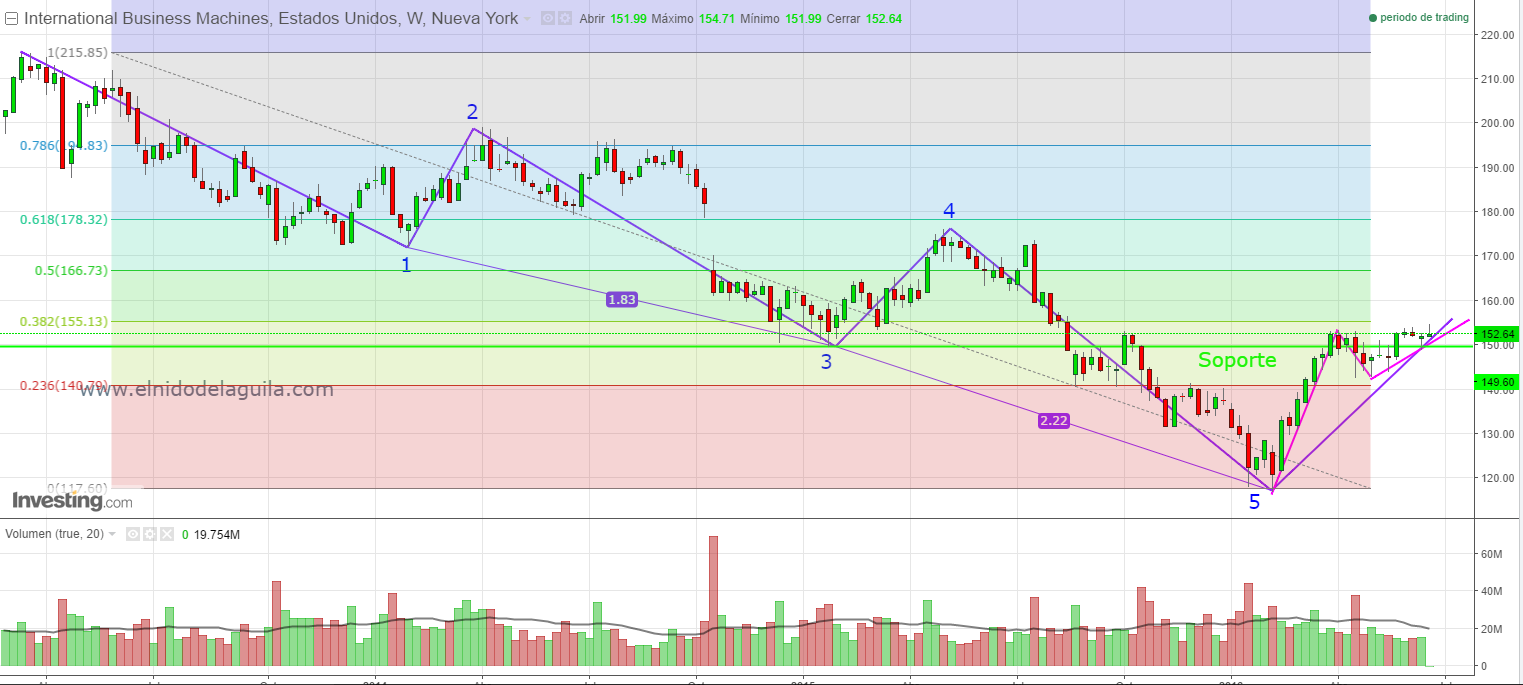Select wave label 2 on chart
1523x685 pixels.
pyautogui.click(x=472, y=111)
